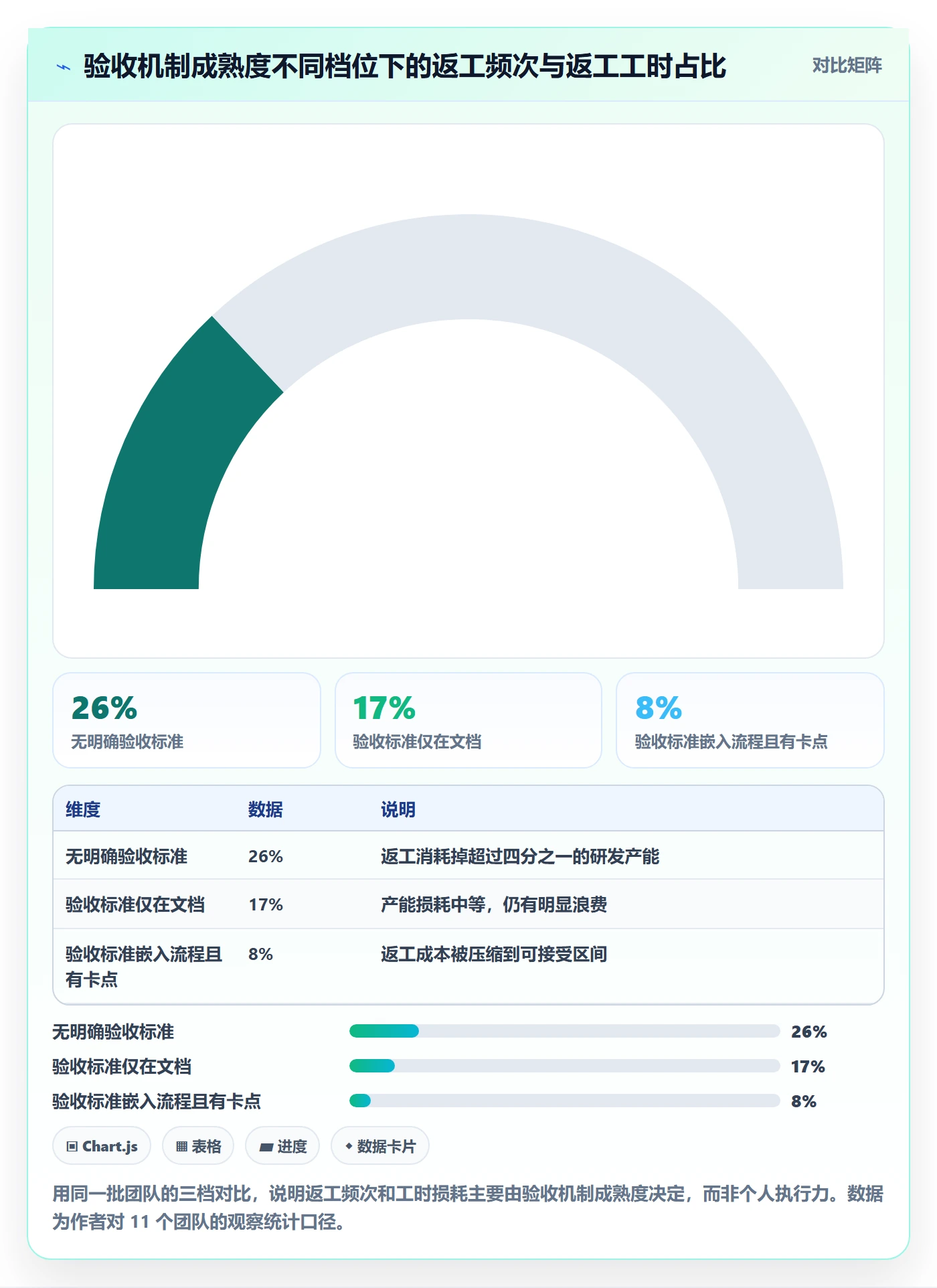This screenshot has height=1288, width=937.
Task: Click the diamond icon in the 数据卡片 chip
Action: 349,1146
